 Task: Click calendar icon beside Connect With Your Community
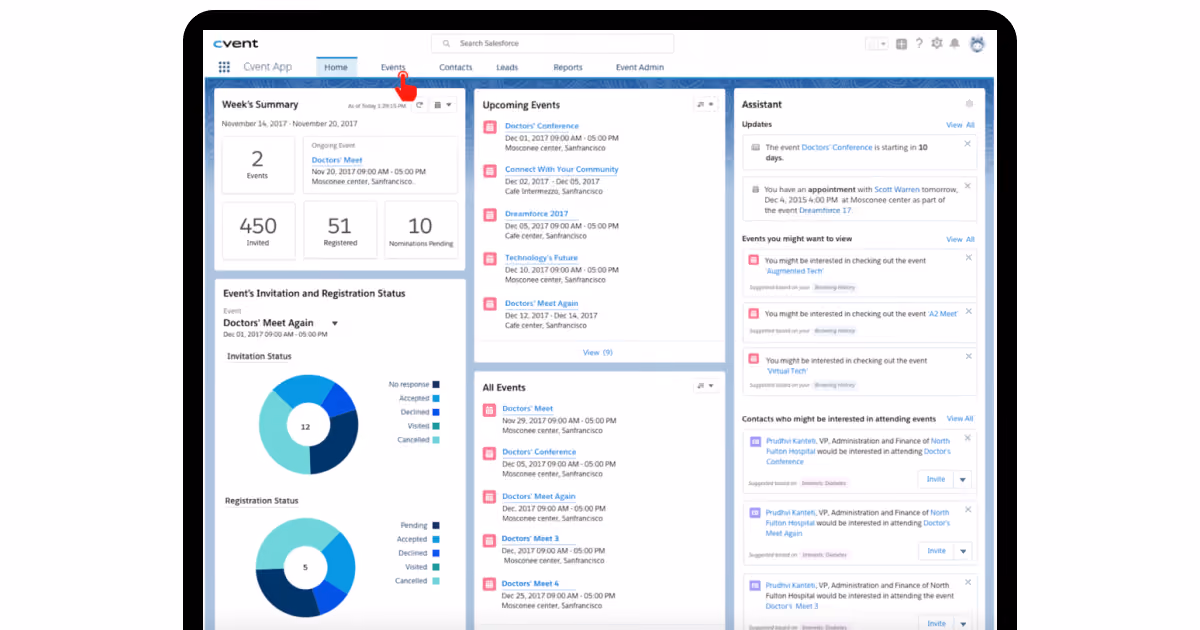point(490,171)
